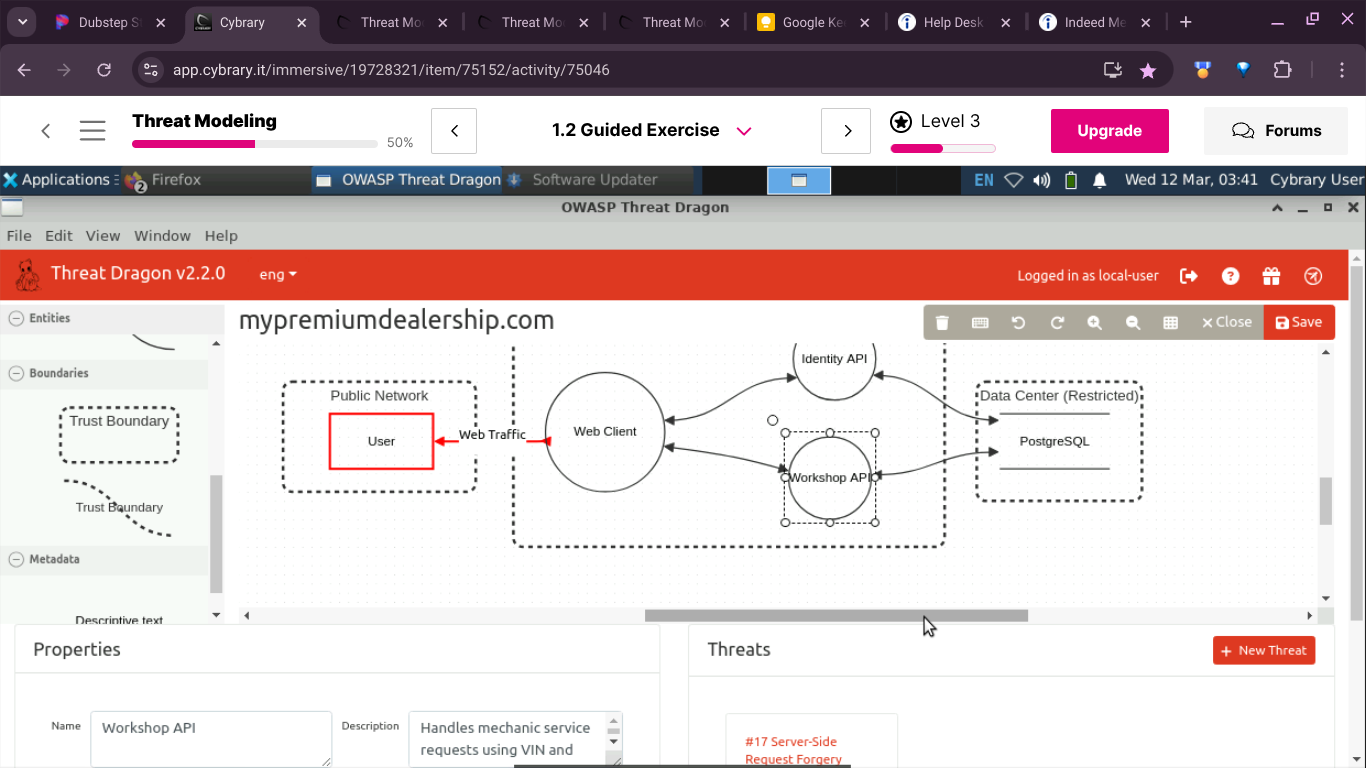1366x768 pixels.
Task: Delete selected element with trash icon
Action: click(x=942, y=323)
